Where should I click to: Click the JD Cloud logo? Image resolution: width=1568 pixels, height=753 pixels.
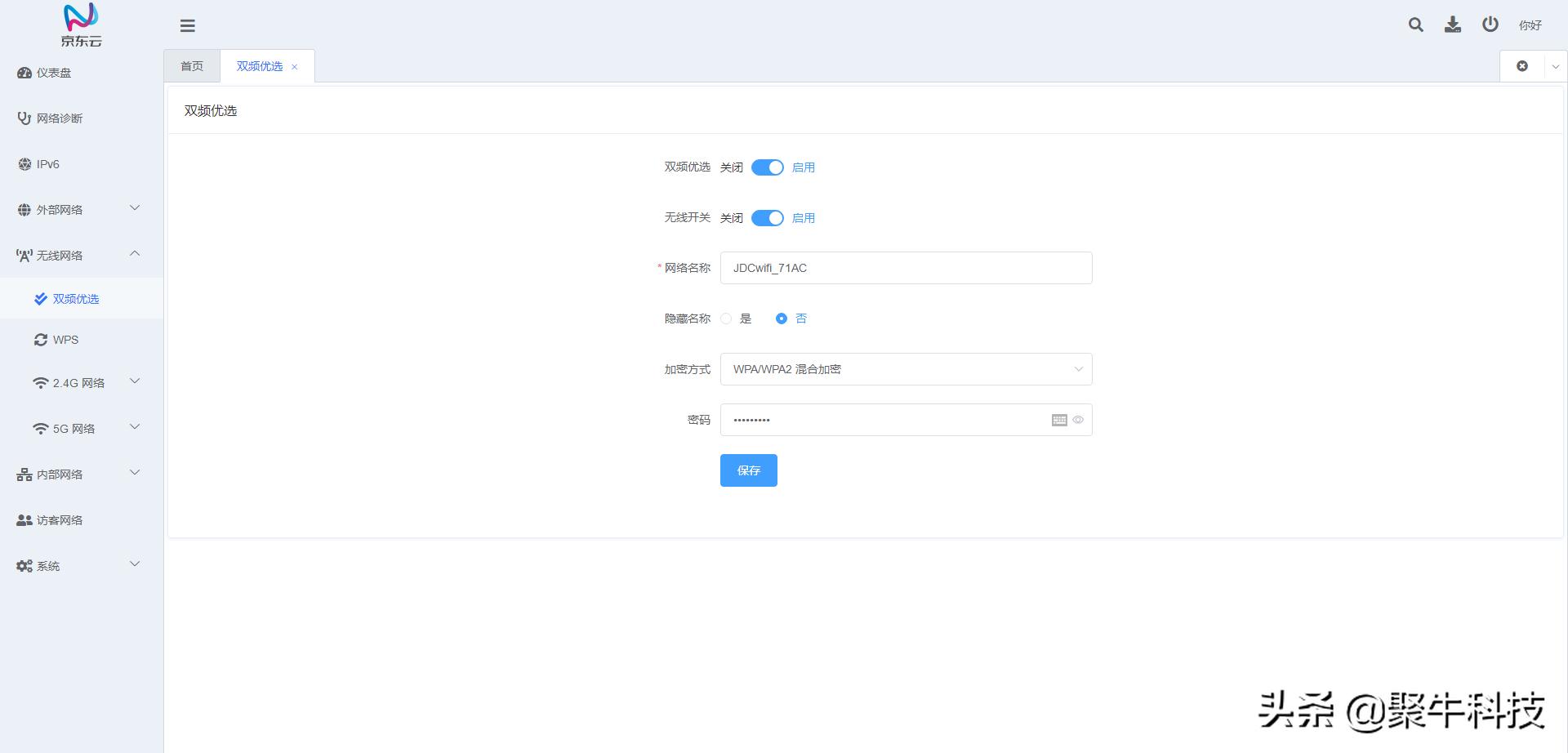pos(81,25)
